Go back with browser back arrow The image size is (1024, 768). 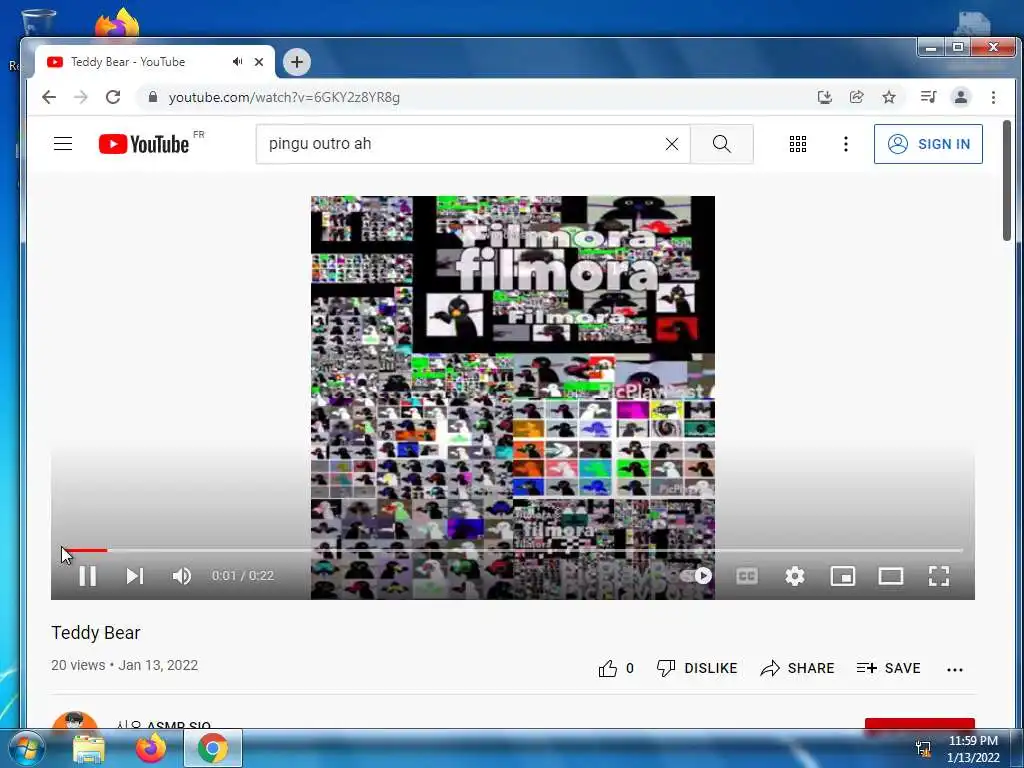pyautogui.click(x=49, y=97)
